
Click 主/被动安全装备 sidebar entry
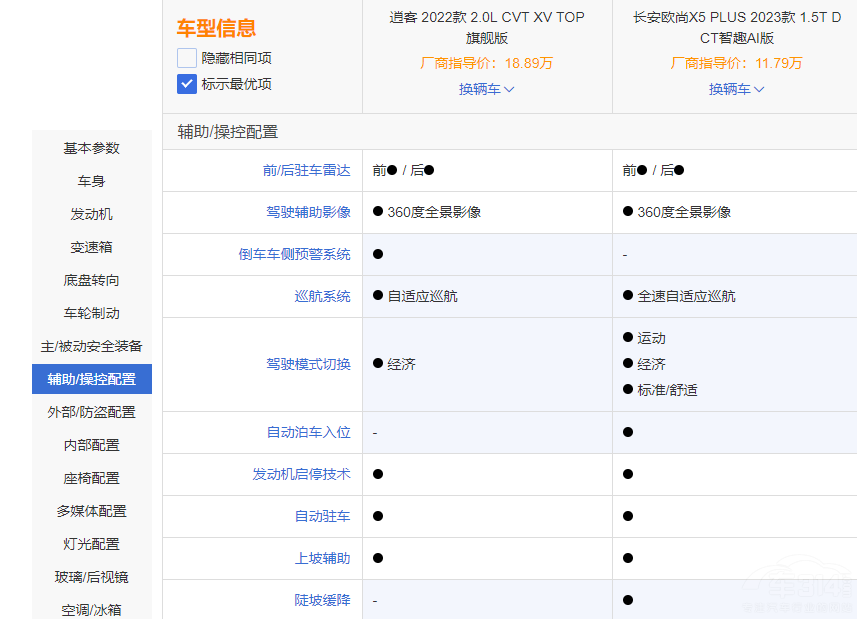[x=92, y=346]
